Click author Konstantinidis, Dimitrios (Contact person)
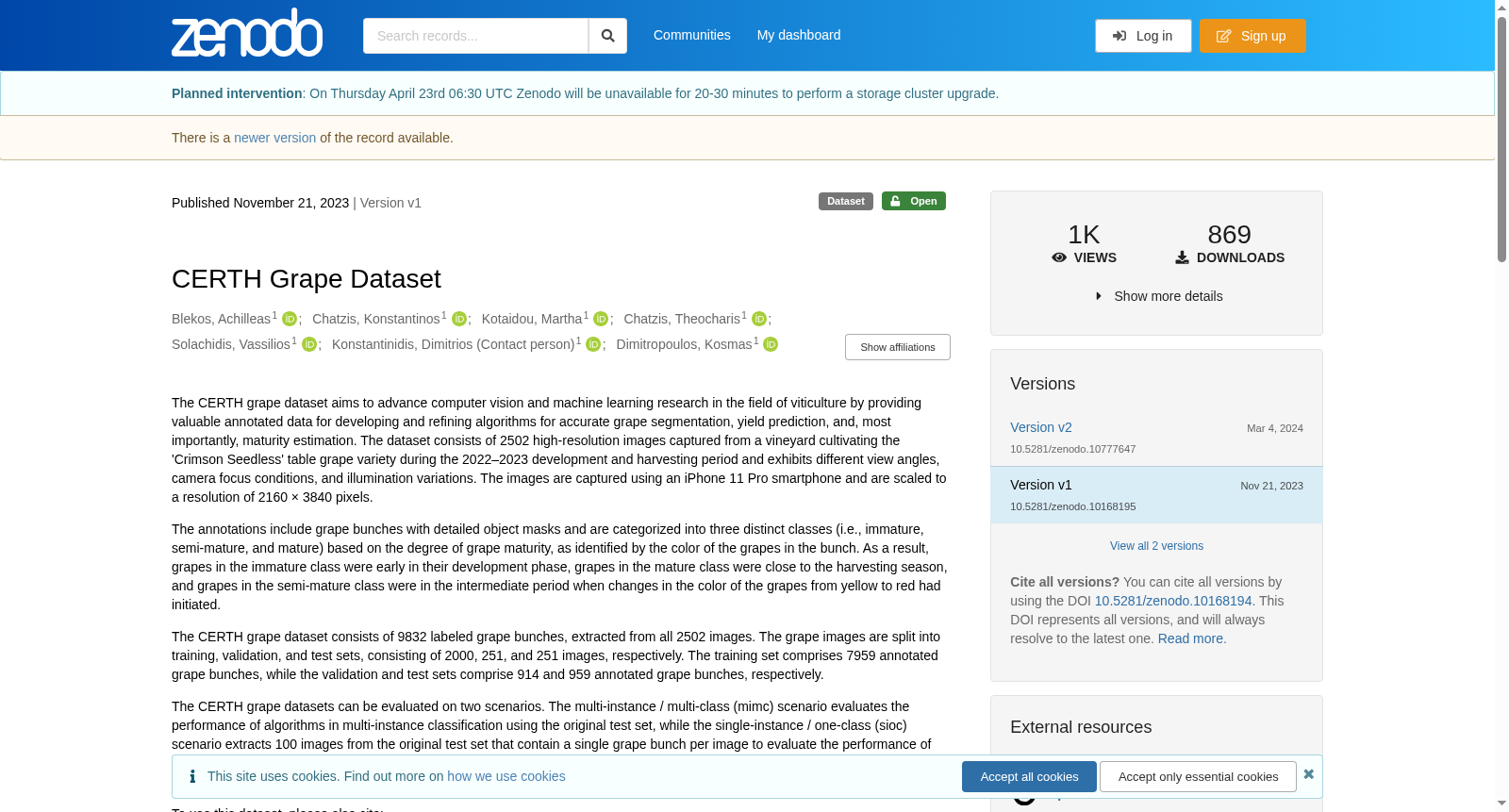Viewport: 1509px width, 812px height. 454,344
